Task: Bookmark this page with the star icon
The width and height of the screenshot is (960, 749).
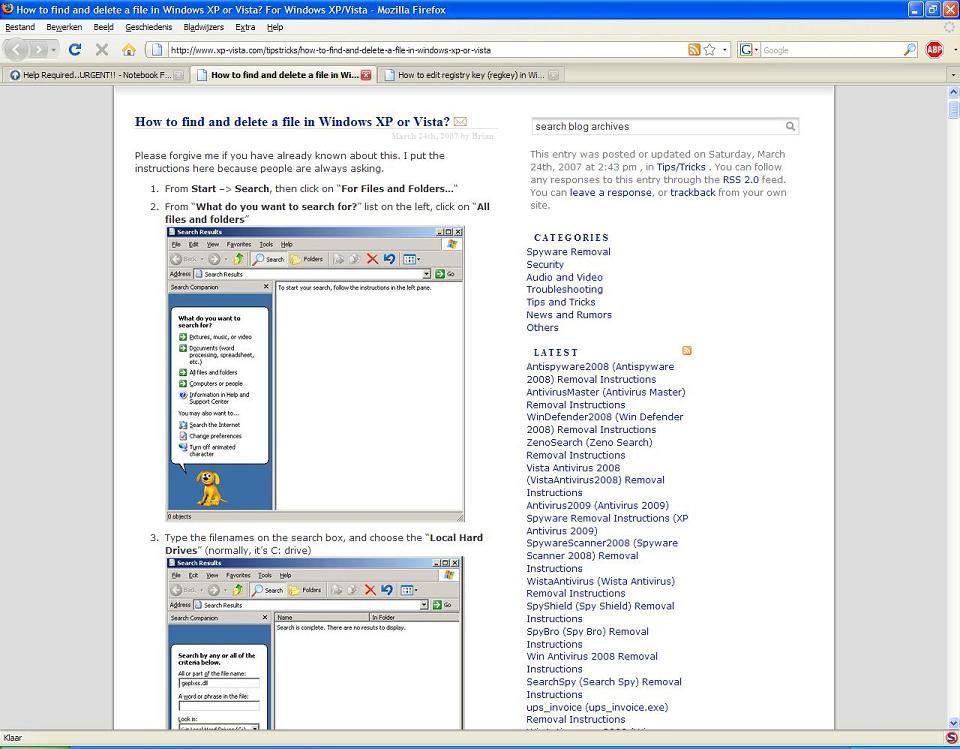Action: click(710, 50)
